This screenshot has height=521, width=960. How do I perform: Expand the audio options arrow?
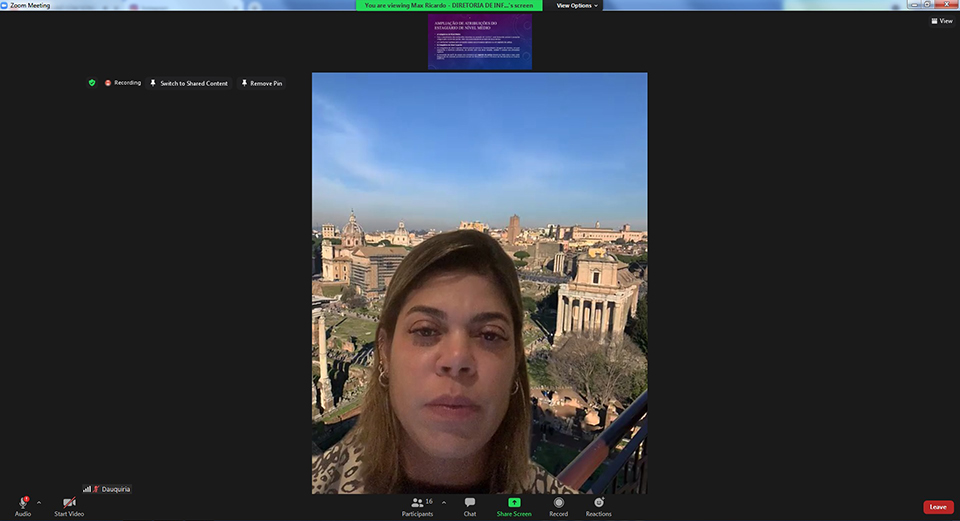39,502
